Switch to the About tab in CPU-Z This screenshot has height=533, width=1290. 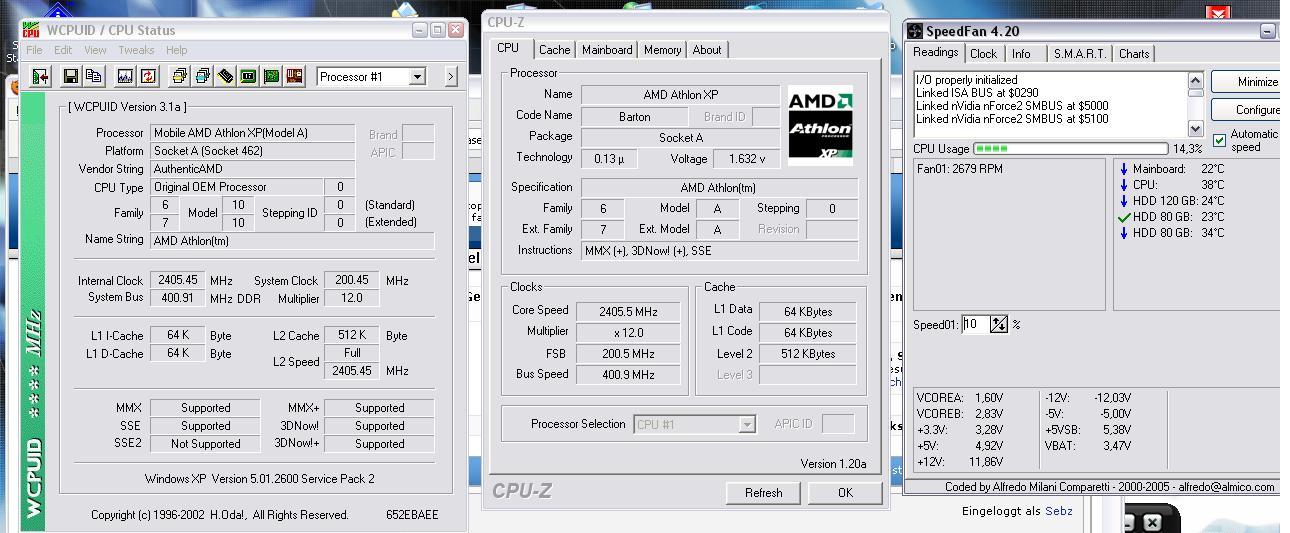pos(707,50)
